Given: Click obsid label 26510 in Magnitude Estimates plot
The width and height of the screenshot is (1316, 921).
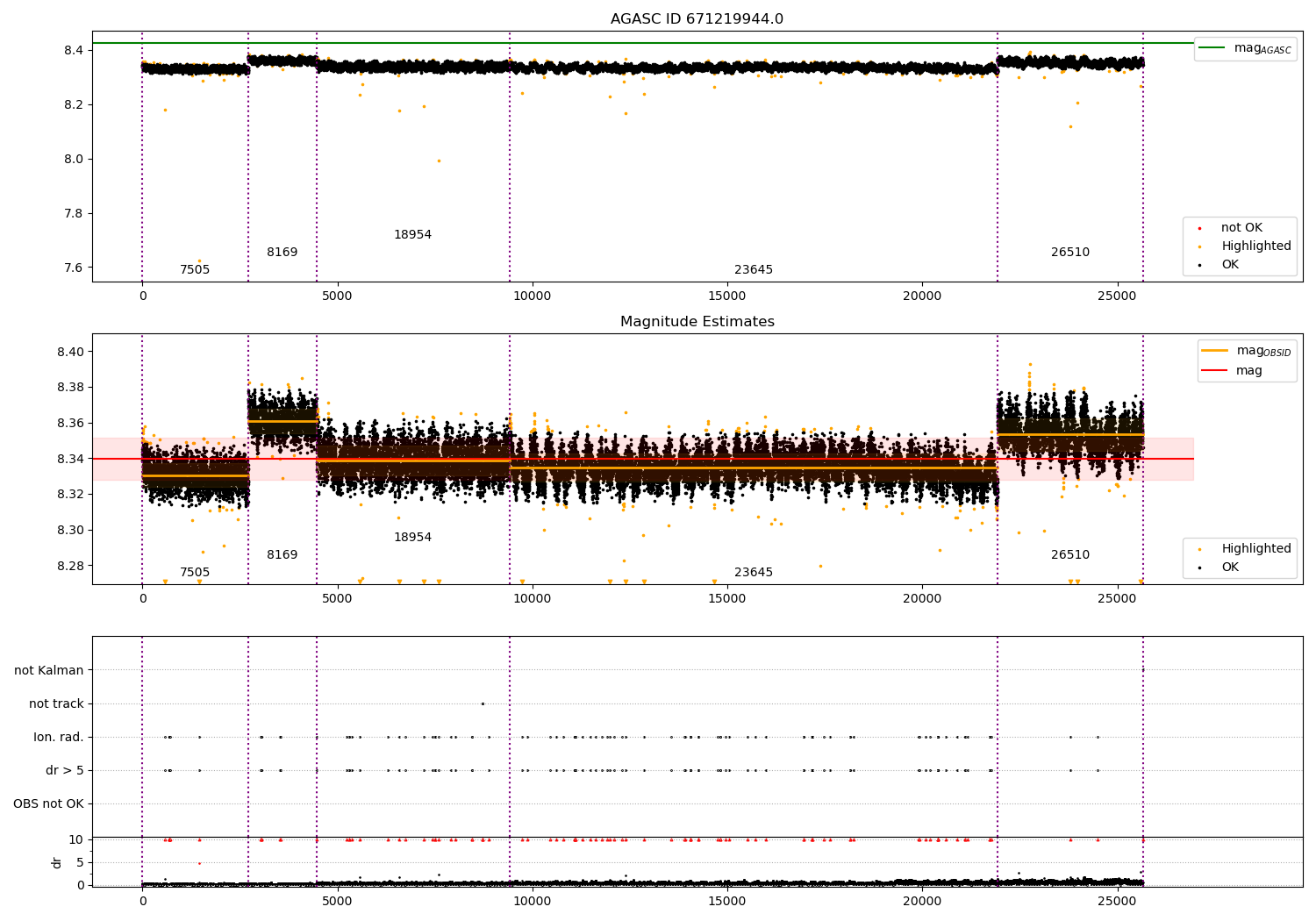Looking at the screenshot, I should coord(1070,555).
